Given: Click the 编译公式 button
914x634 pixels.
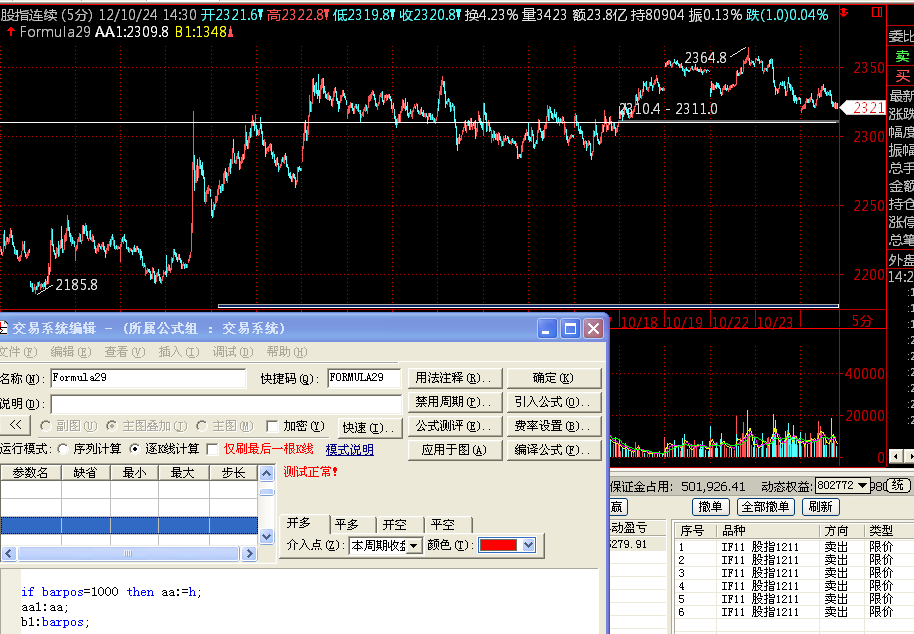Looking at the screenshot, I should (x=554, y=450).
